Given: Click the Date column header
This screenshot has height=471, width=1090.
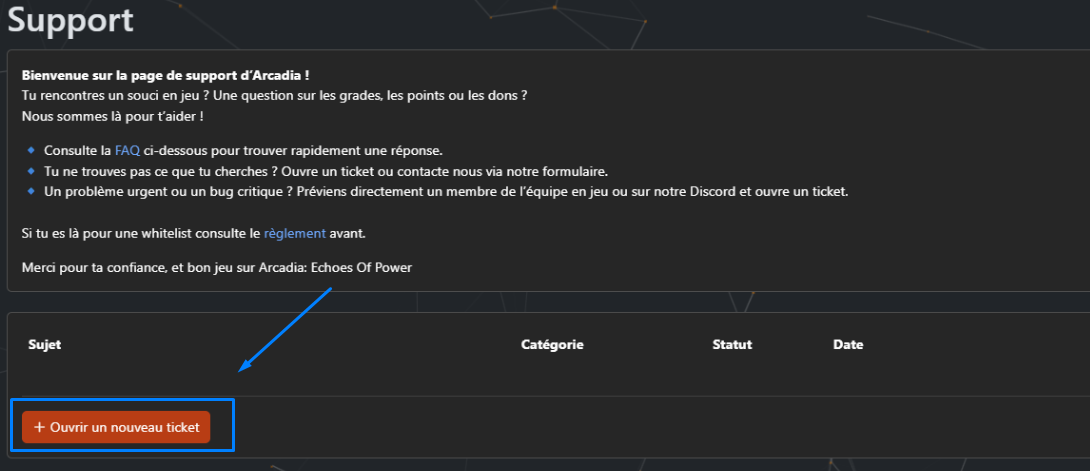Looking at the screenshot, I should (x=848, y=345).
